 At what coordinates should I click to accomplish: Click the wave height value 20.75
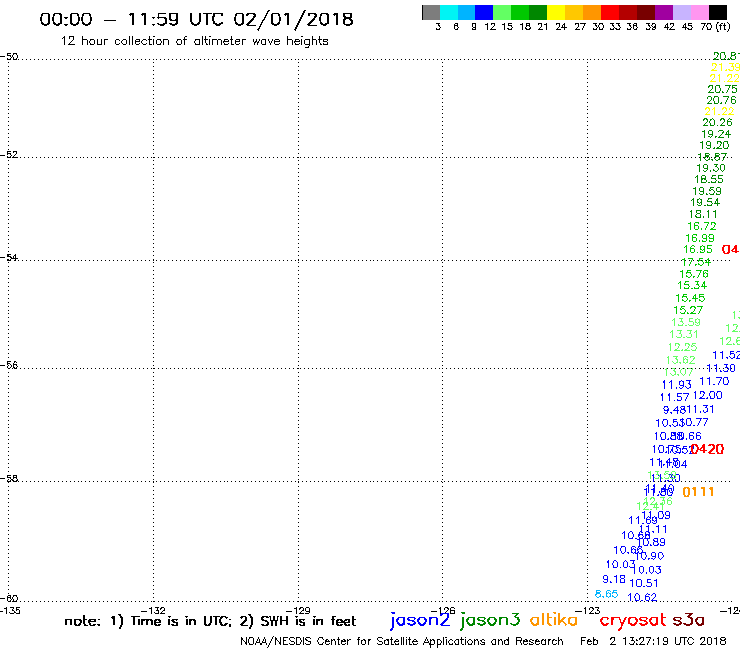click(x=722, y=89)
